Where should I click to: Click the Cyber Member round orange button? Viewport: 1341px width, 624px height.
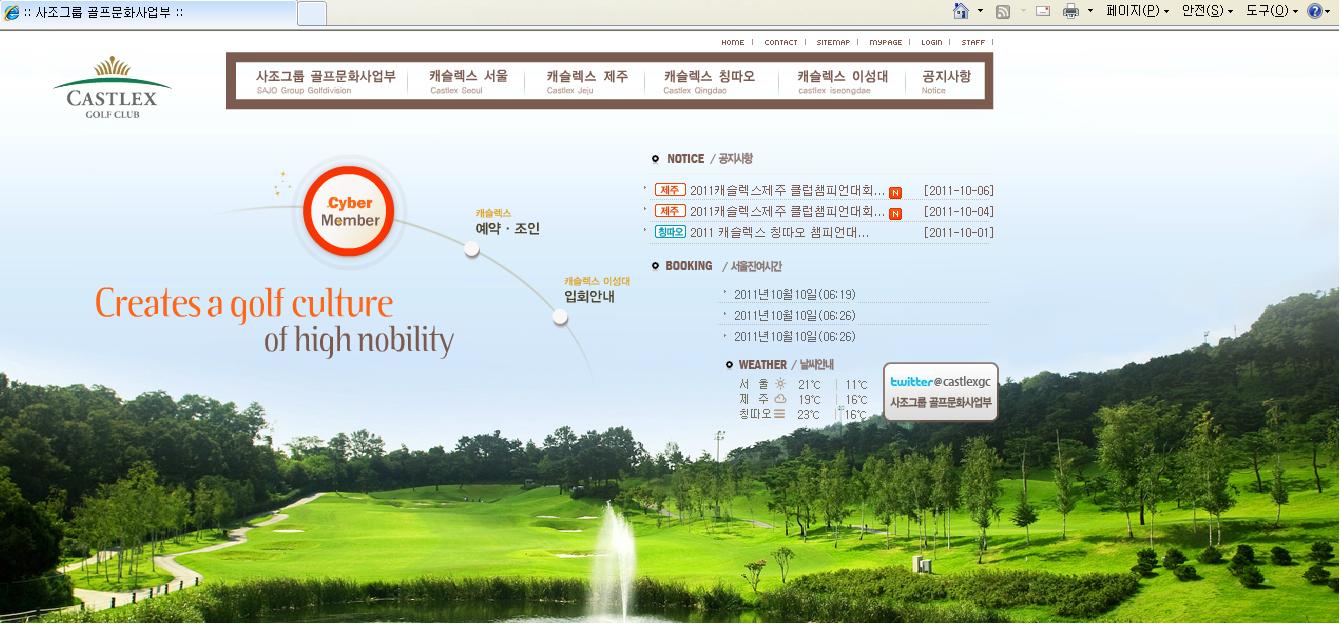pyautogui.click(x=349, y=211)
